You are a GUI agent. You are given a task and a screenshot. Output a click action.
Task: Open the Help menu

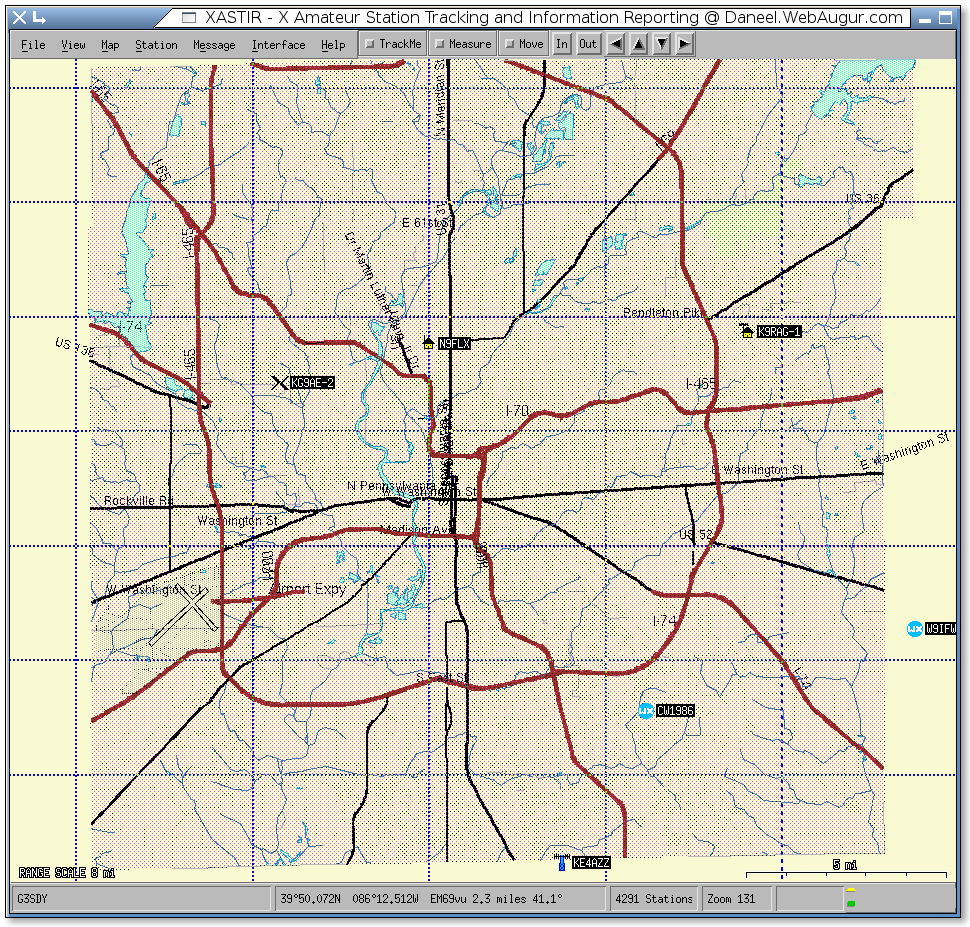333,45
